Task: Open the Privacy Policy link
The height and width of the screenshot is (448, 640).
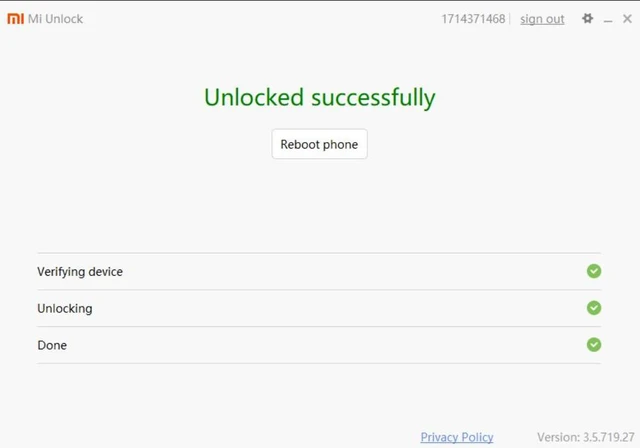Action: 457,437
